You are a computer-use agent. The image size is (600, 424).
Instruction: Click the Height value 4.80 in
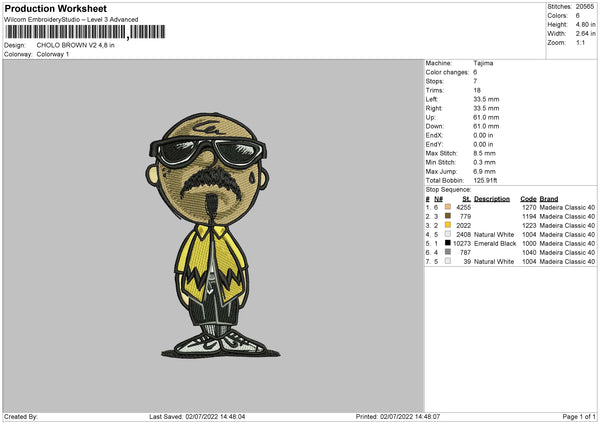[585, 24]
